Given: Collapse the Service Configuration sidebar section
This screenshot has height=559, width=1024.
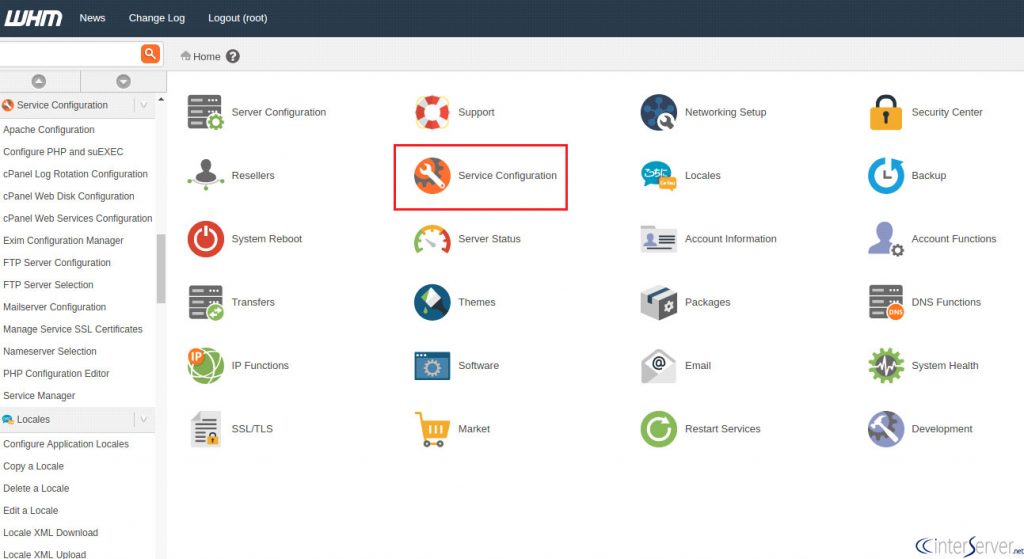Looking at the screenshot, I should 144,105.
